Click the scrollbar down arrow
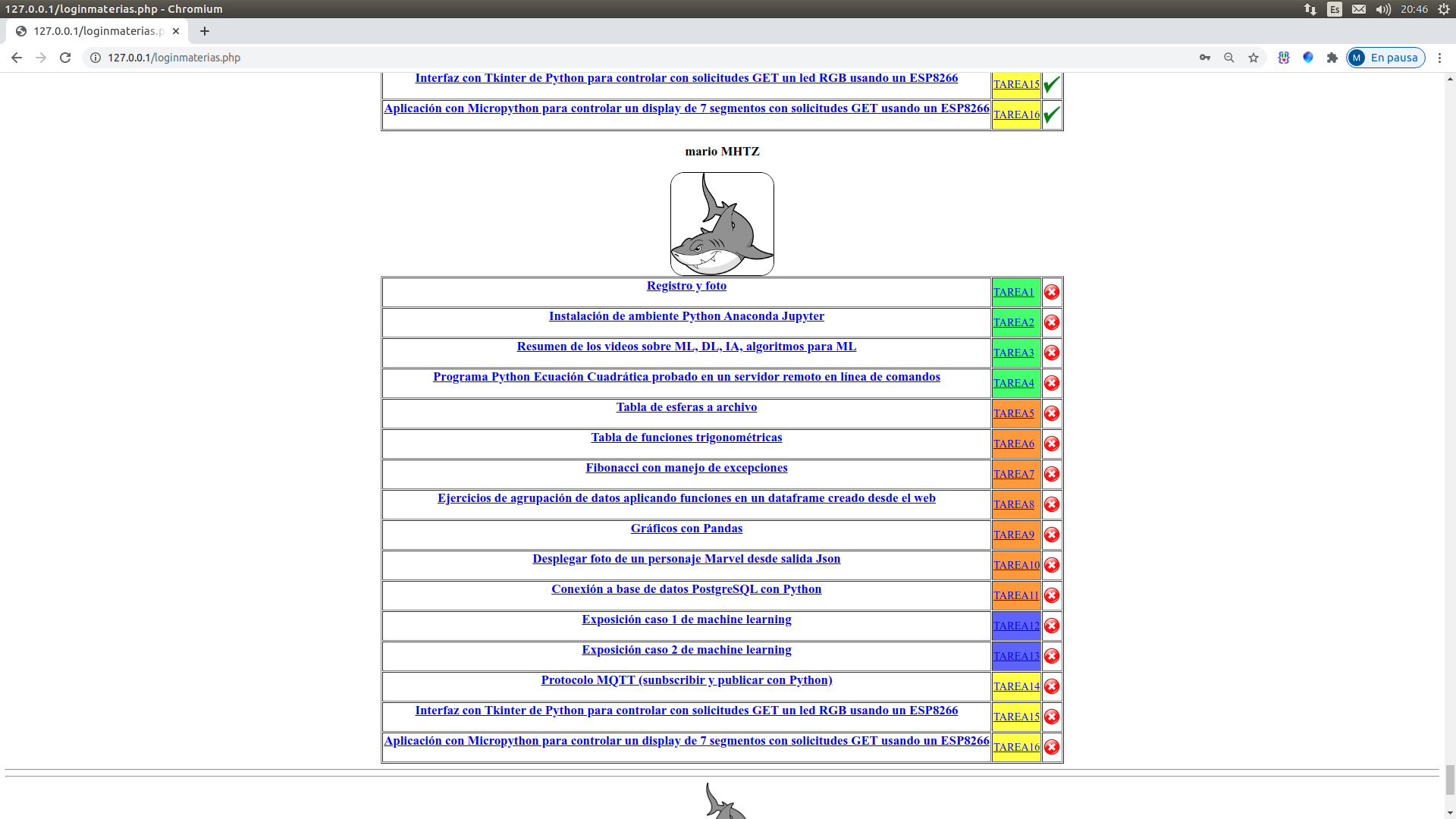The image size is (1456, 819). [1450, 812]
